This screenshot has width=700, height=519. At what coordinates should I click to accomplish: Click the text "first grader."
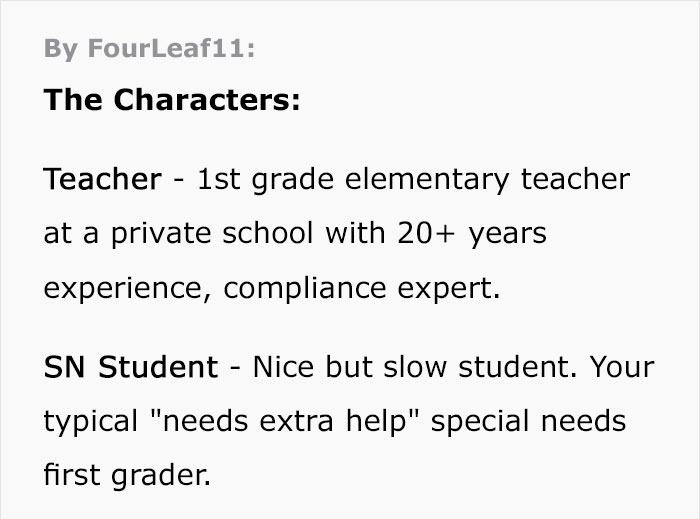pyautogui.click(x=127, y=474)
